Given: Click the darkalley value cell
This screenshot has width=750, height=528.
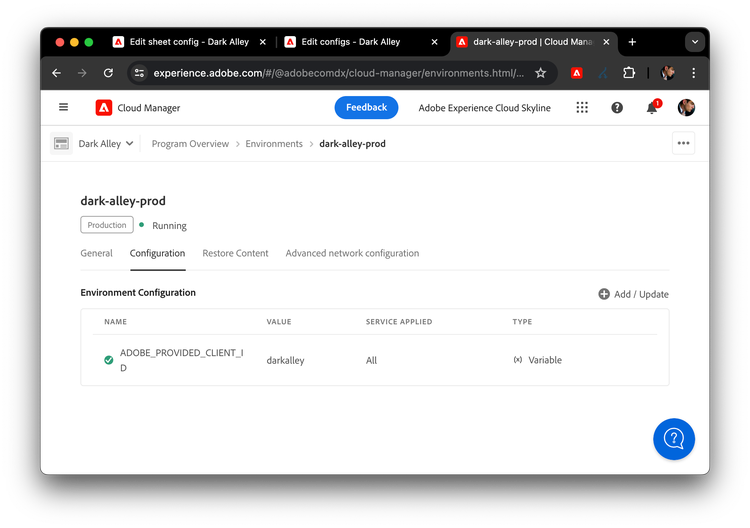Looking at the screenshot, I should [285, 360].
